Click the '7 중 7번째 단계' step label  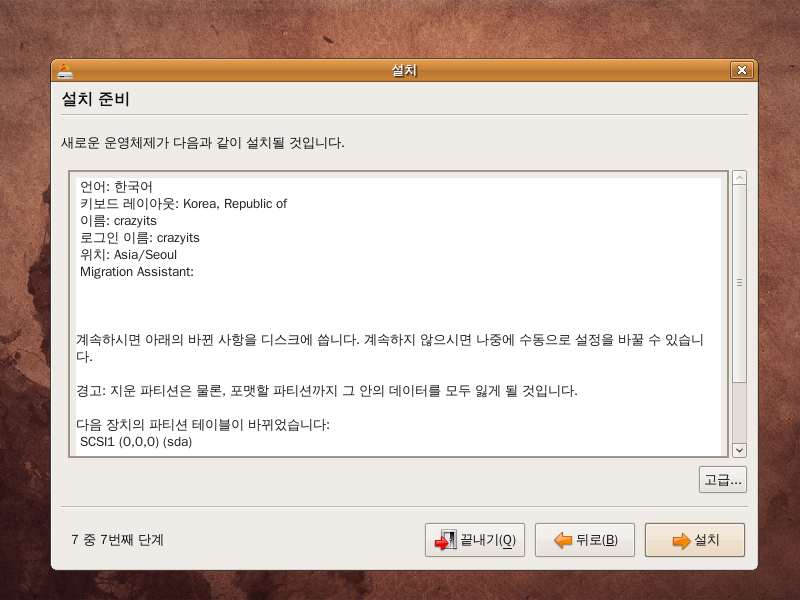point(117,540)
